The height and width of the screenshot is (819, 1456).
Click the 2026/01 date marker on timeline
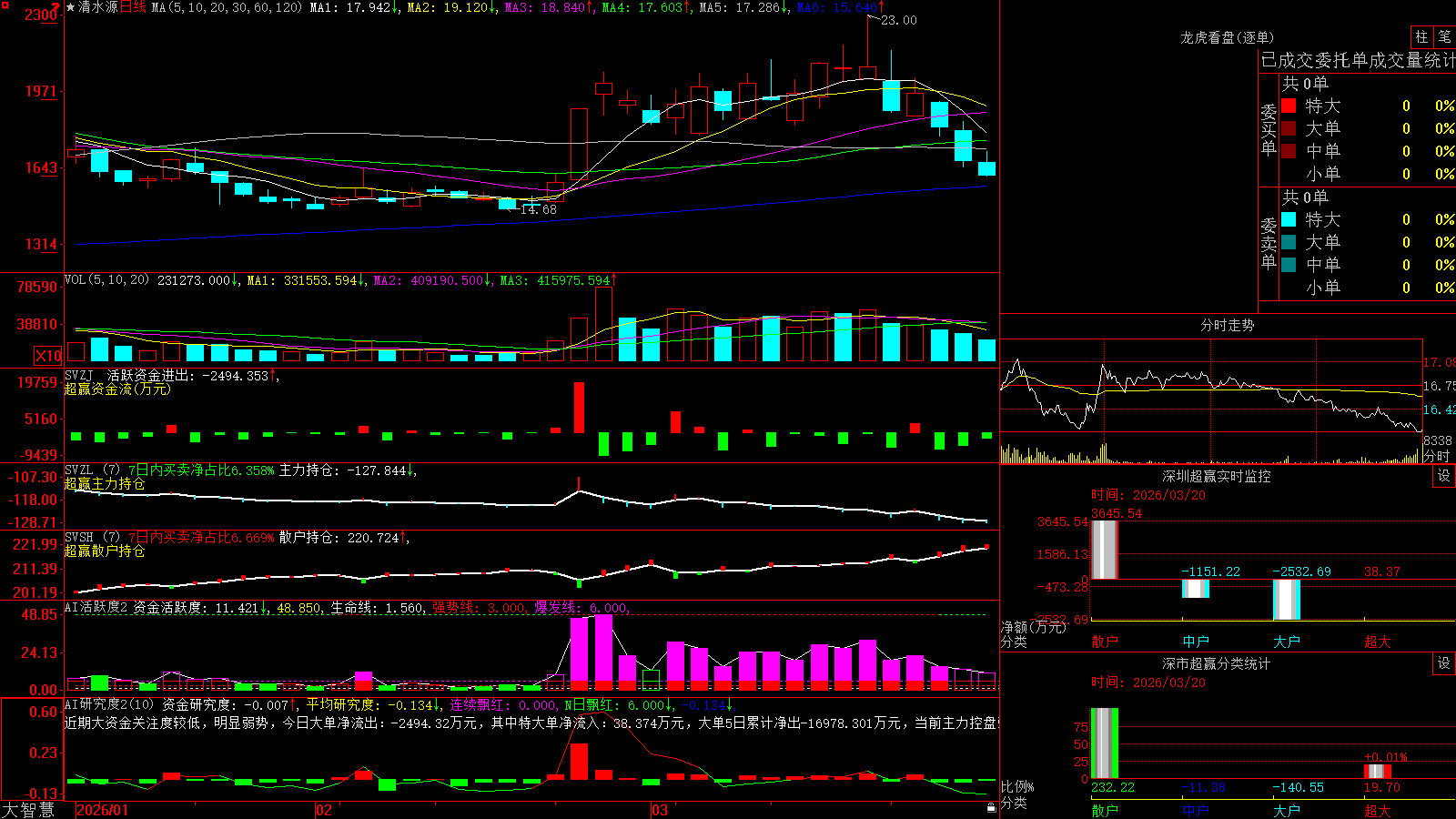pyautogui.click(x=103, y=810)
